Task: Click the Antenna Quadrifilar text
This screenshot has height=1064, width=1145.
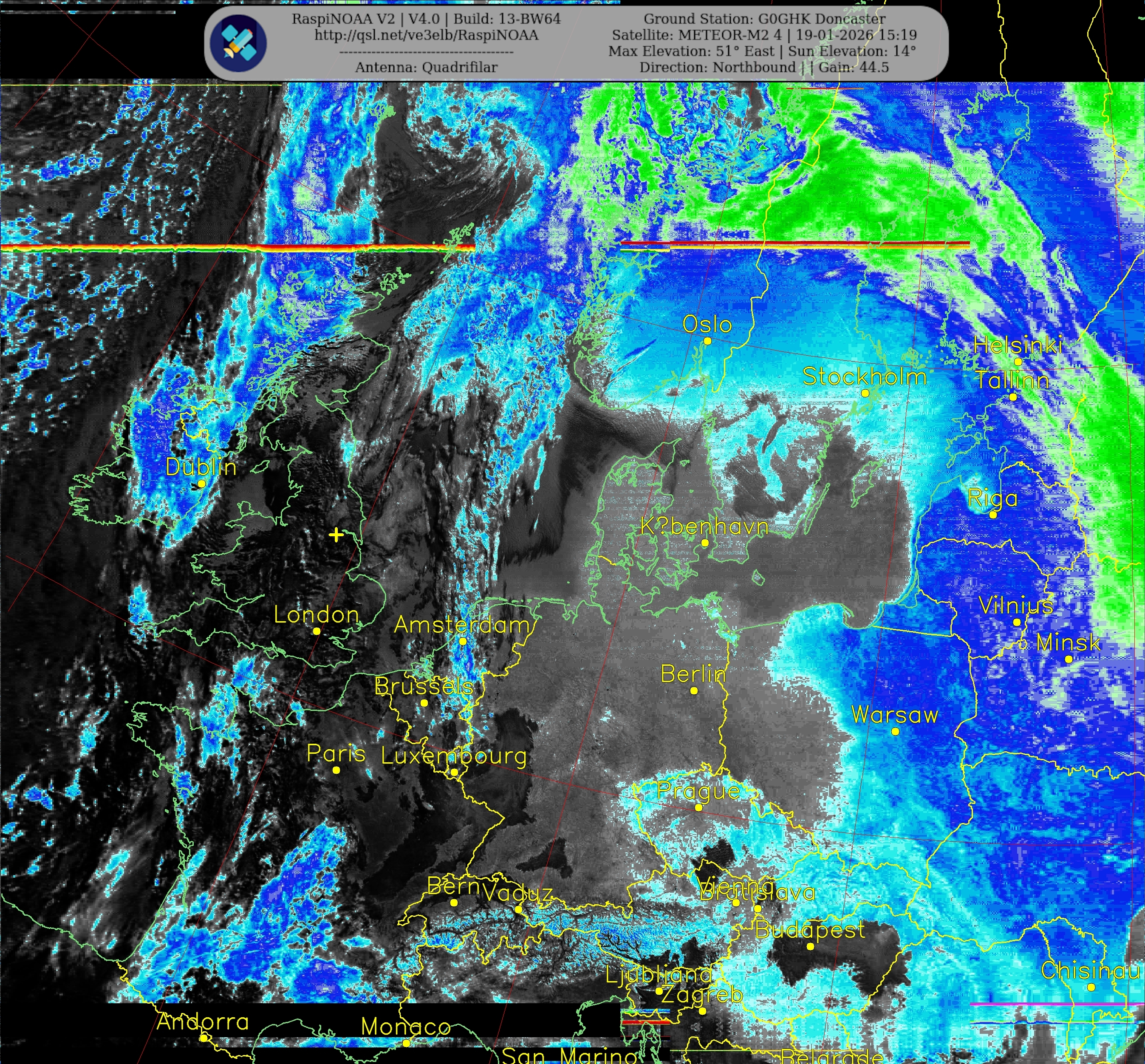Action: 426,68
